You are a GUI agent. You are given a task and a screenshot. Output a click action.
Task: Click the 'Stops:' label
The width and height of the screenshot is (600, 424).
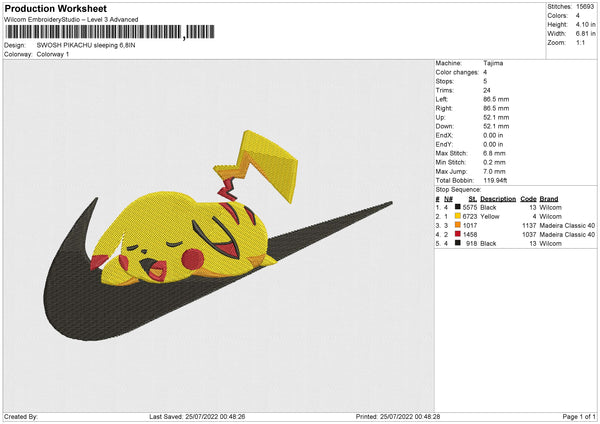pos(445,81)
